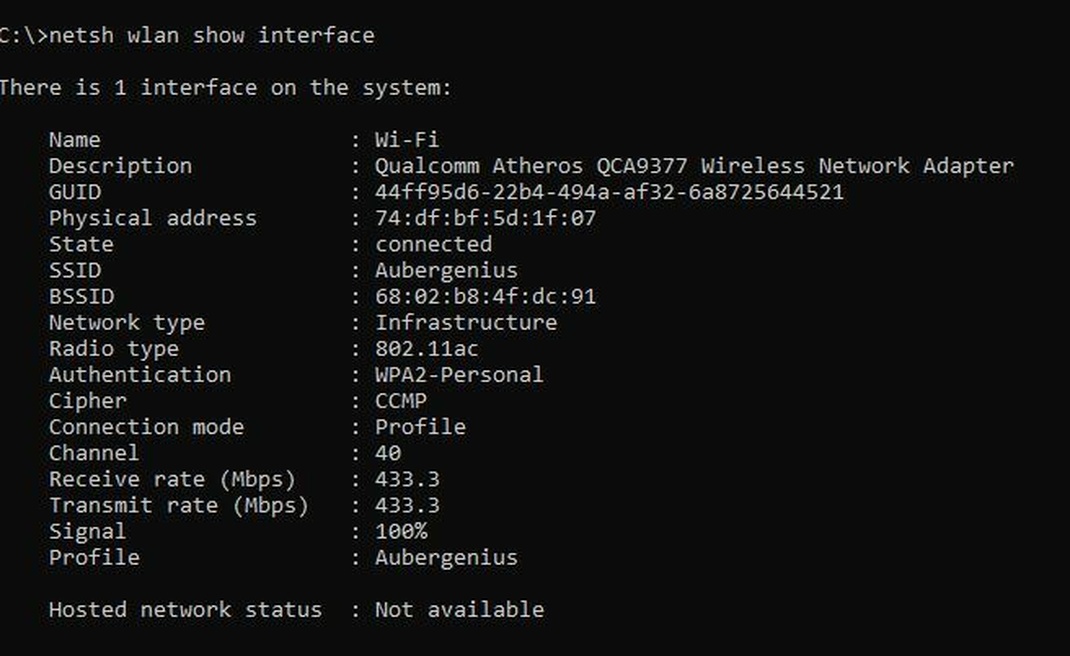1070x656 pixels.
Task: Click the 'Not available' hosted network status
Action: click(459, 610)
